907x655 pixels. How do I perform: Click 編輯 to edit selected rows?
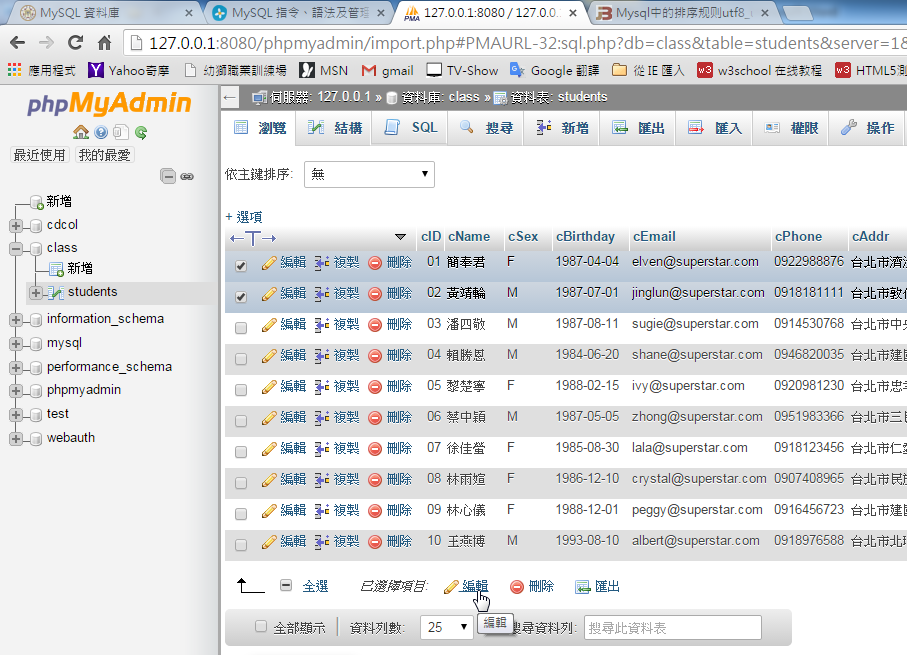click(x=466, y=587)
